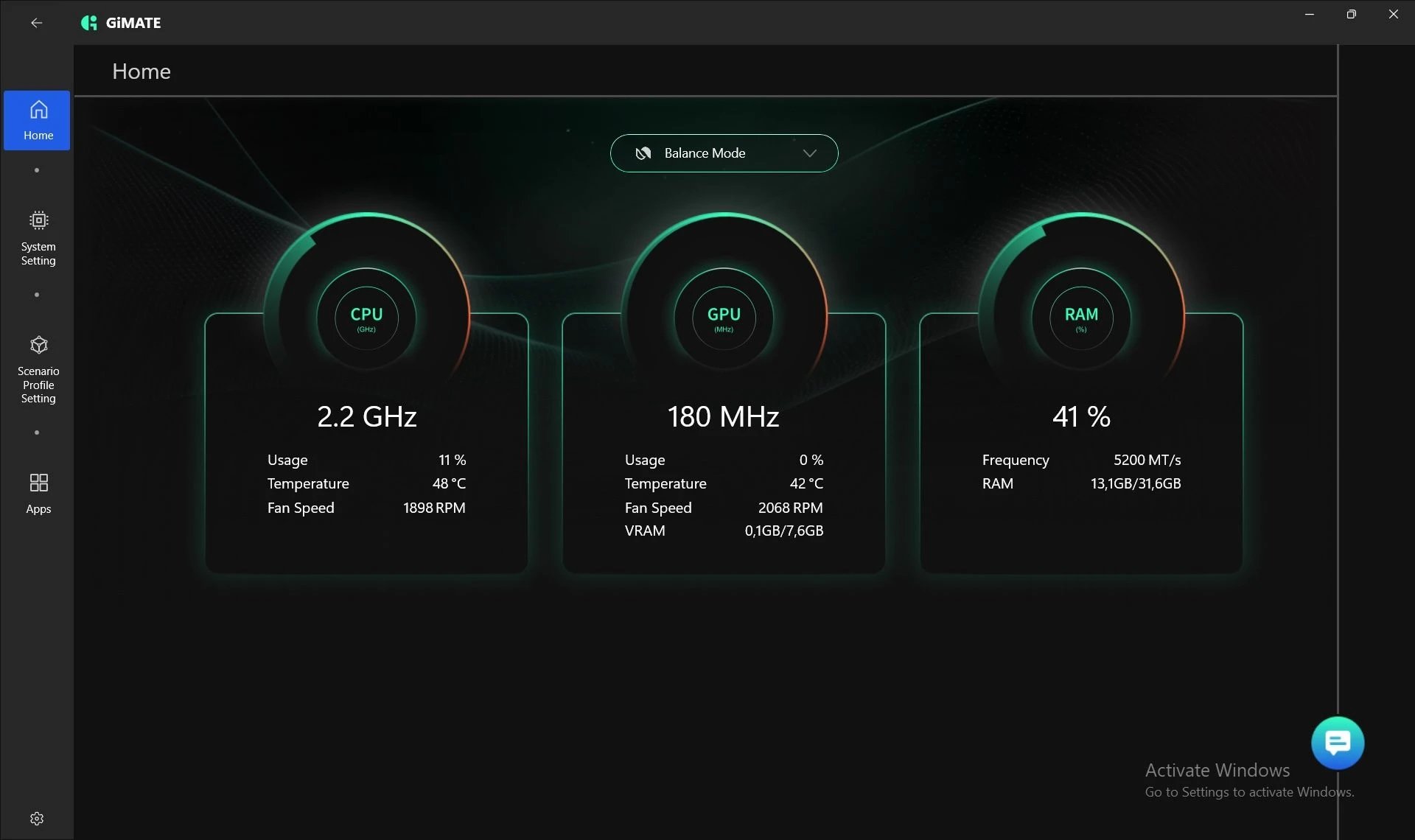The image size is (1415, 840).
Task: Click the CPU circular gauge
Action: (366, 318)
